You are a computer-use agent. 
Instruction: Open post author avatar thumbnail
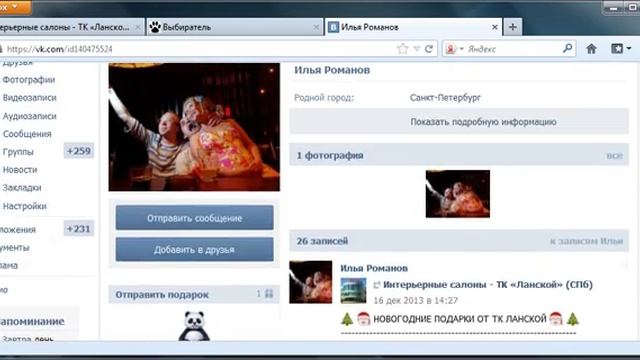(311, 282)
